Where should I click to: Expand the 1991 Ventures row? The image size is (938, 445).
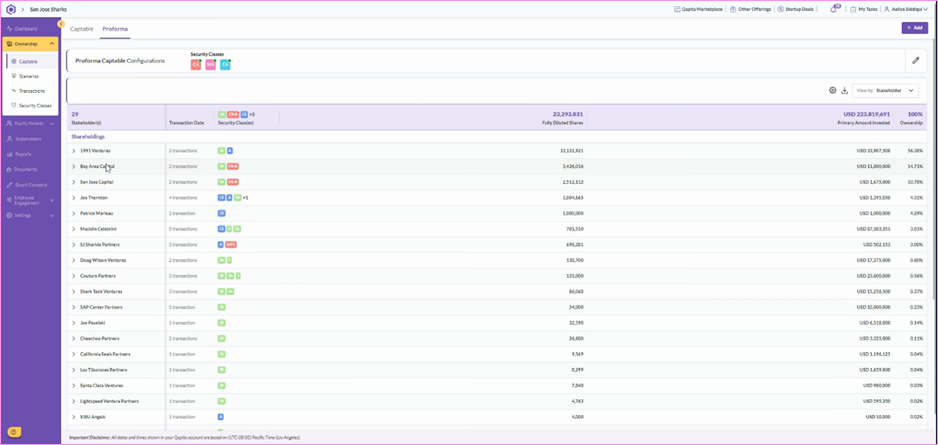pos(74,151)
